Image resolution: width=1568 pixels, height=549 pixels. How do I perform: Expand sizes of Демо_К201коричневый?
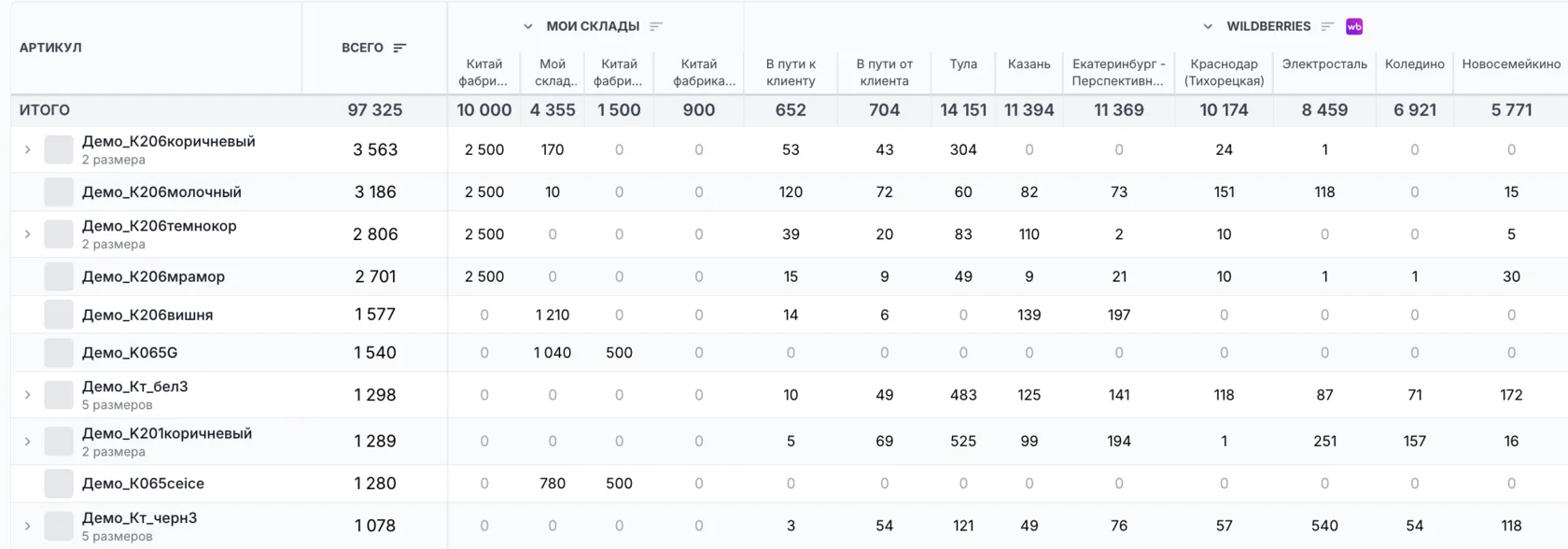pyautogui.click(x=27, y=442)
